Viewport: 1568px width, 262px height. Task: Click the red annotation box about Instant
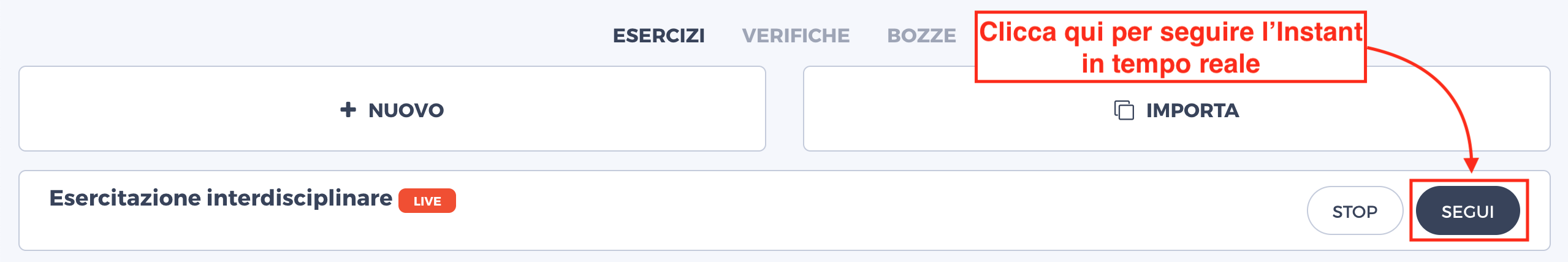pos(1171,47)
